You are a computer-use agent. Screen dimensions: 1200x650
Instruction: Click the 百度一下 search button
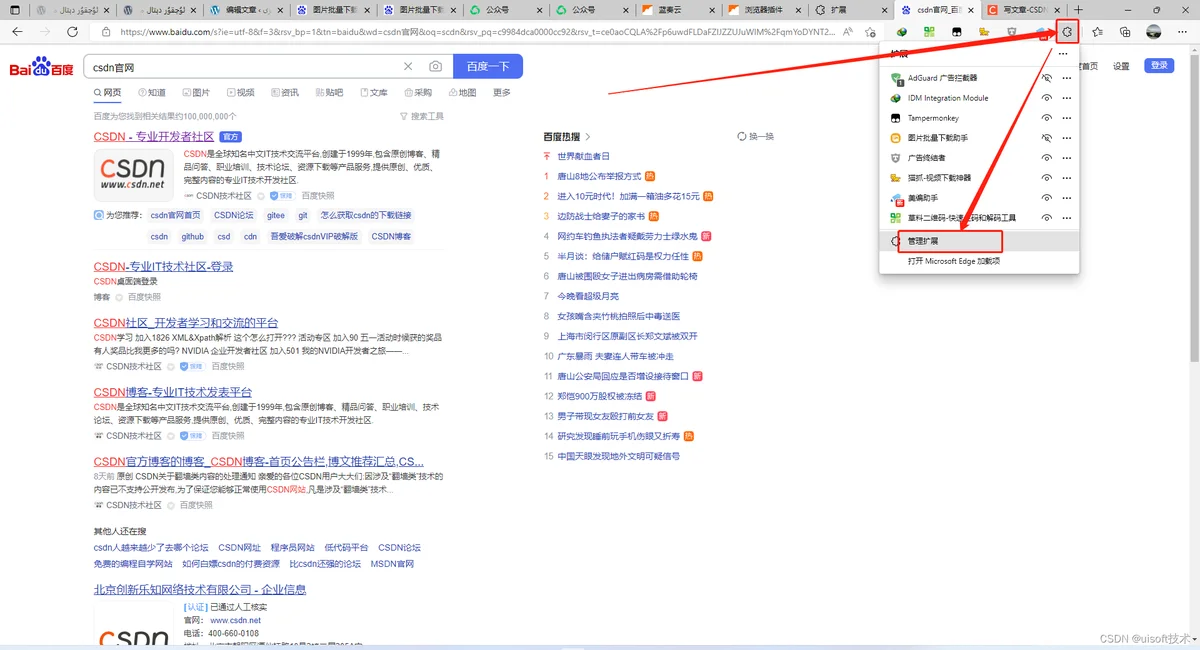pyautogui.click(x=488, y=67)
